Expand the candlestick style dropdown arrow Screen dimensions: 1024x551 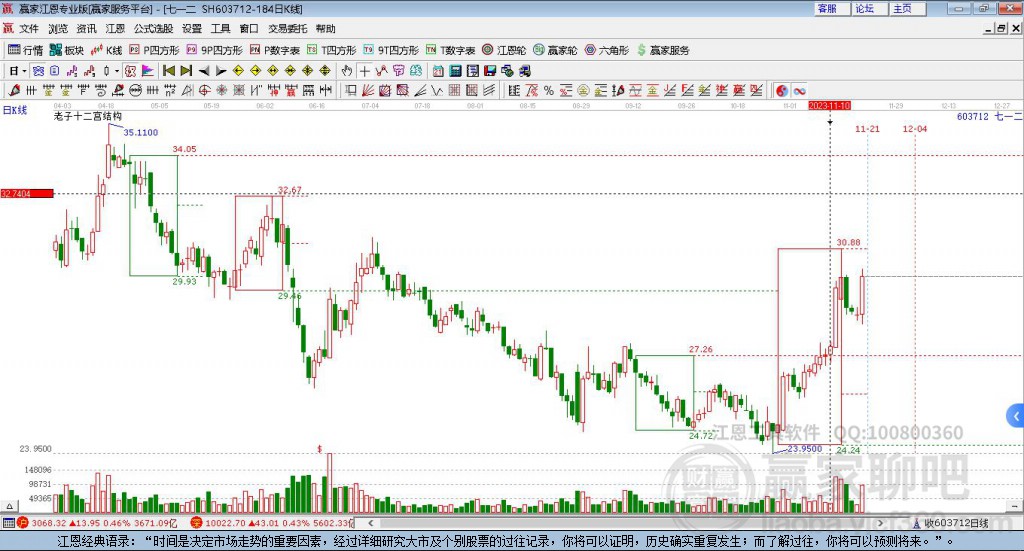click(118, 71)
